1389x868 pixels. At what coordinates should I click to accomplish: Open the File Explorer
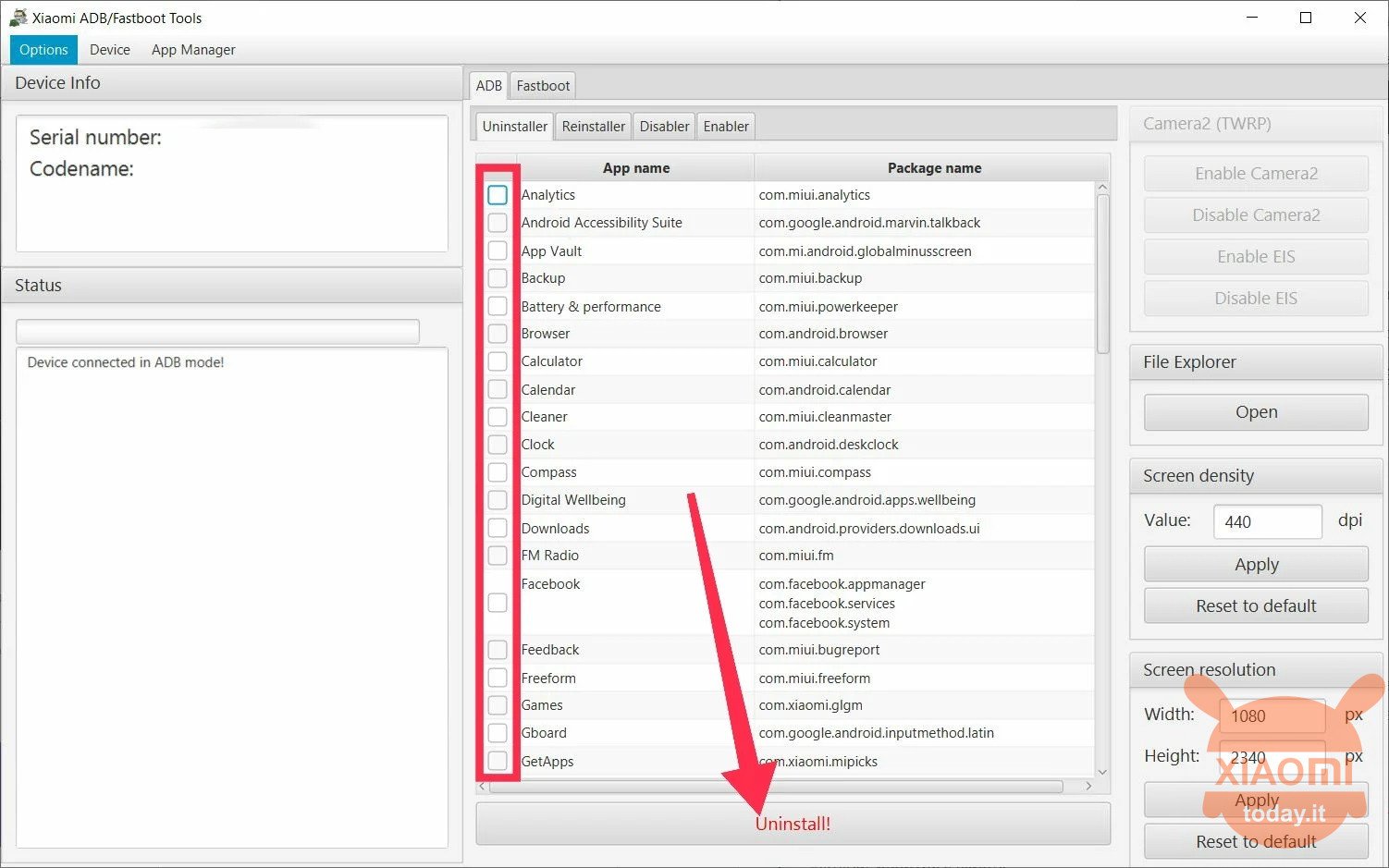coord(1256,412)
